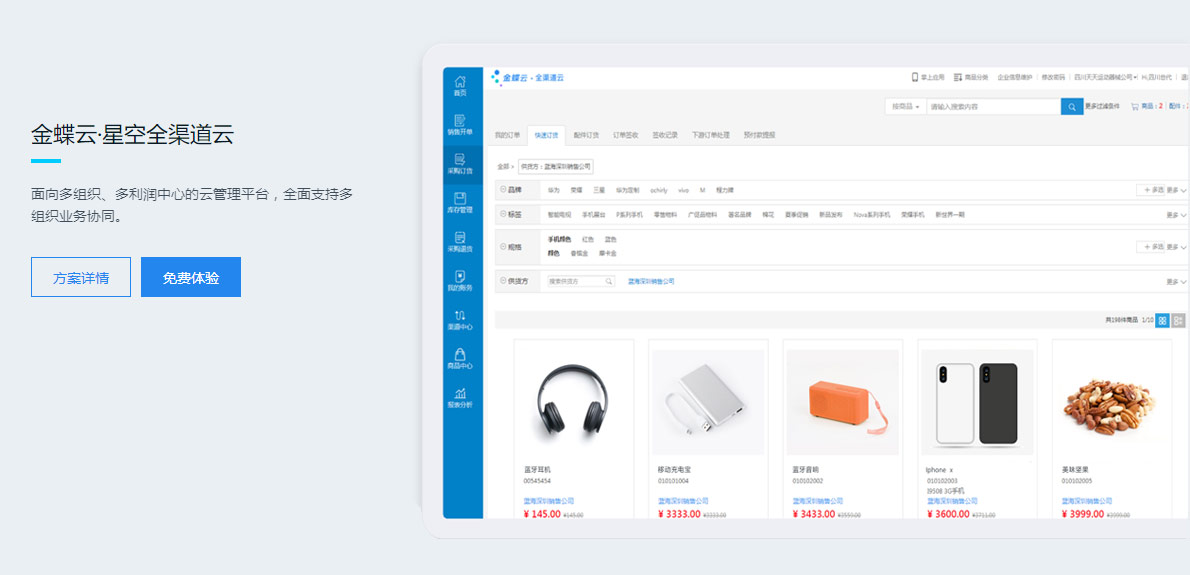Image resolution: width=1190 pixels, height=575 pixels.
Task: Click 蓝海深圳销售公司 link in 供货方 row
Action: click(x=651, y=281)
